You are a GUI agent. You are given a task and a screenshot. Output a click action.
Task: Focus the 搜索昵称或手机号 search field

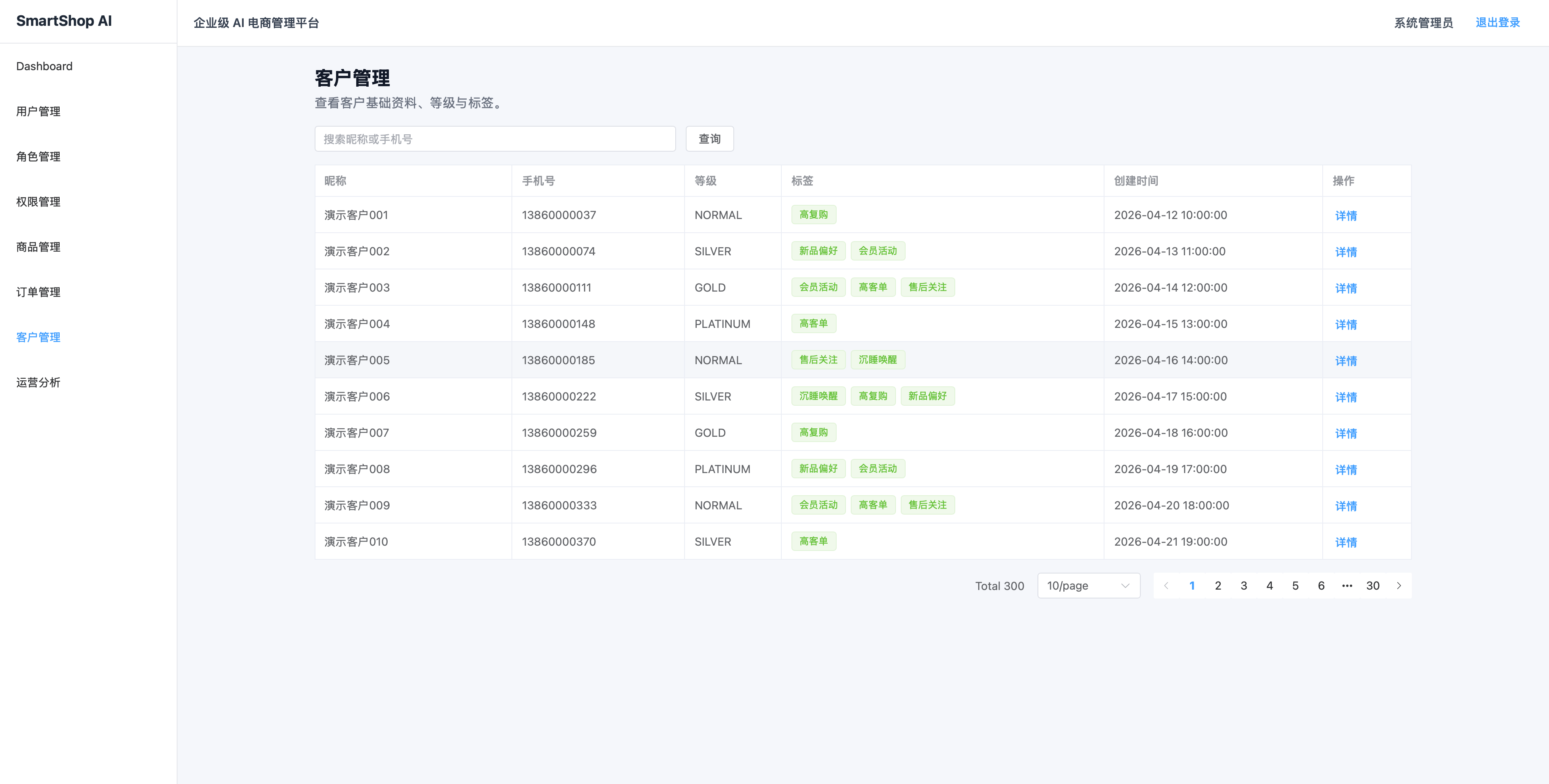(x=495, y=139)
